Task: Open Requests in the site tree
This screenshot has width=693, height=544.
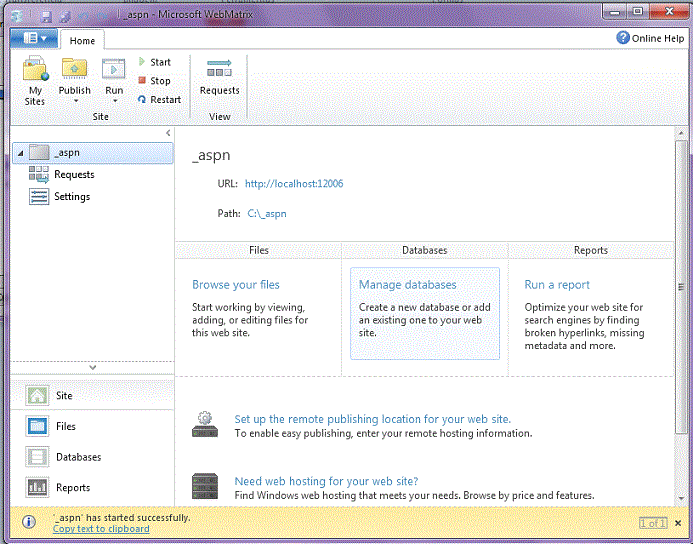Action: click(x=74, y=175)
